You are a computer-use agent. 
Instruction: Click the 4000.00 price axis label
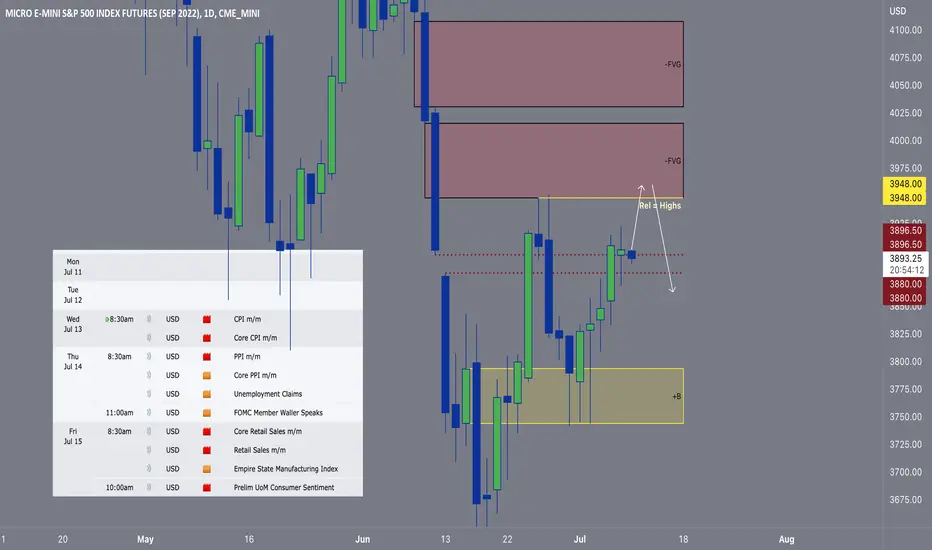[x=906, y=141]
